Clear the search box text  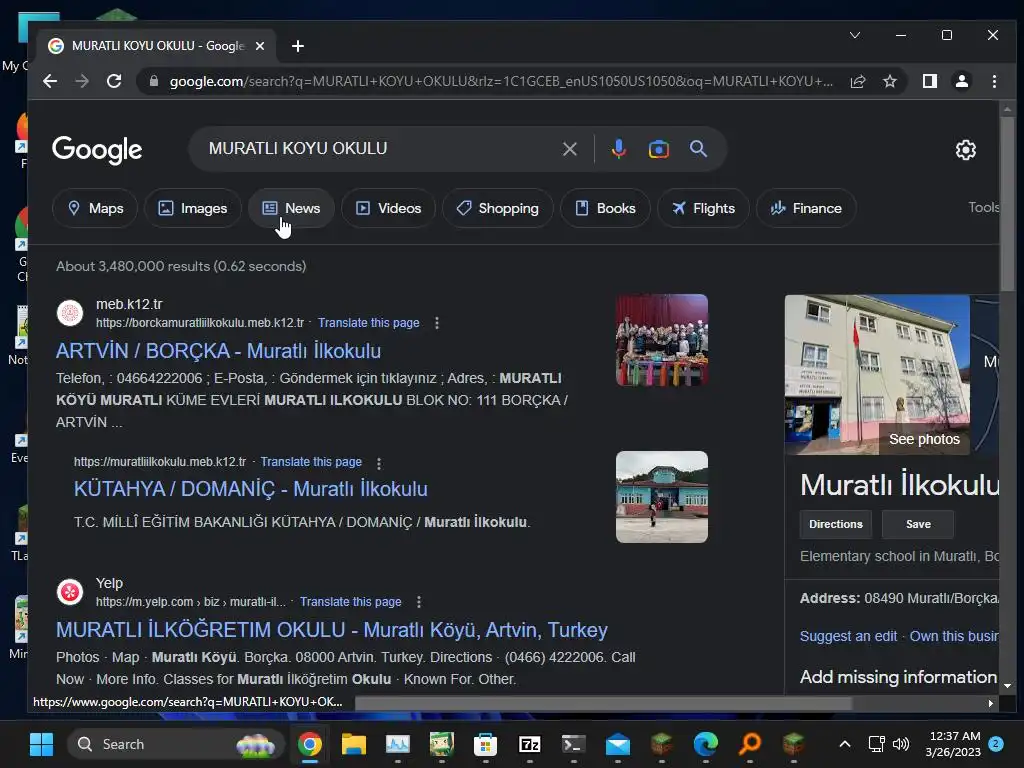(x=569, y=149)
